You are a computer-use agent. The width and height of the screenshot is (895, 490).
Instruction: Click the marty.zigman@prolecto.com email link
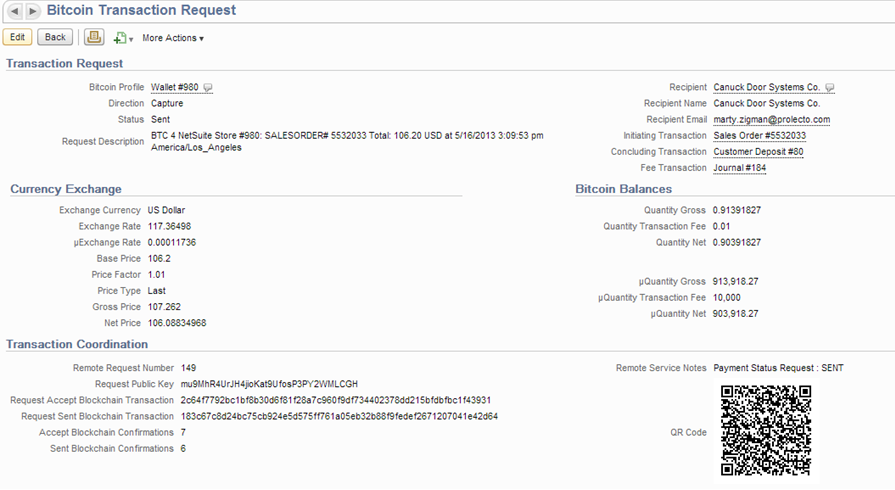tap(772, 119)
